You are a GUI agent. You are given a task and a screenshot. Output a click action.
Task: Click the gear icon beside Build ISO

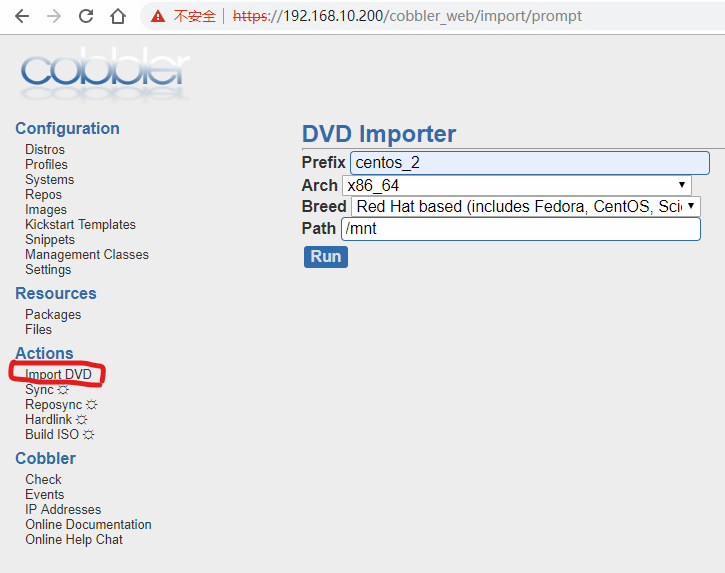(88, 435)
